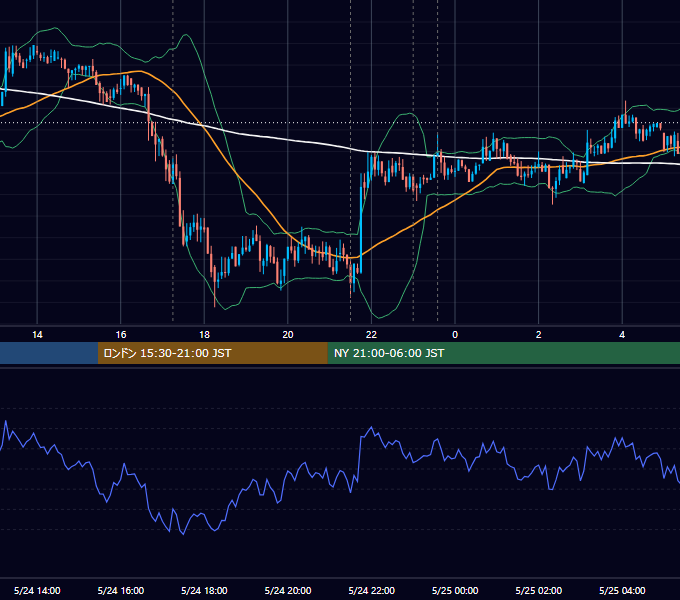Viewport: 680px width, 600px height.
Task: Click the 5/25 02:00 time label
Action: pos(539,590)
